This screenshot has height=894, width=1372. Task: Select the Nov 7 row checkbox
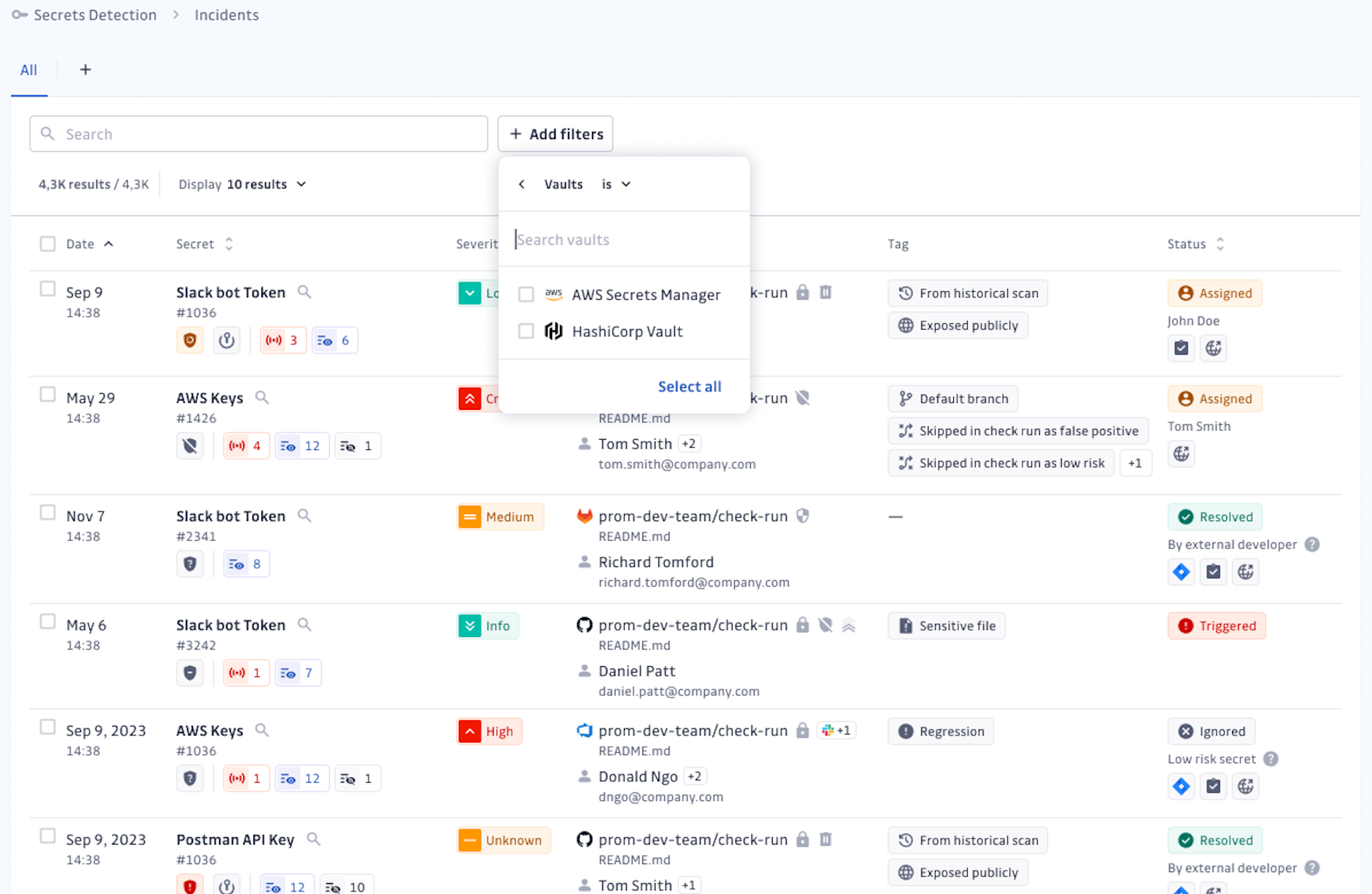pos(47,513)
